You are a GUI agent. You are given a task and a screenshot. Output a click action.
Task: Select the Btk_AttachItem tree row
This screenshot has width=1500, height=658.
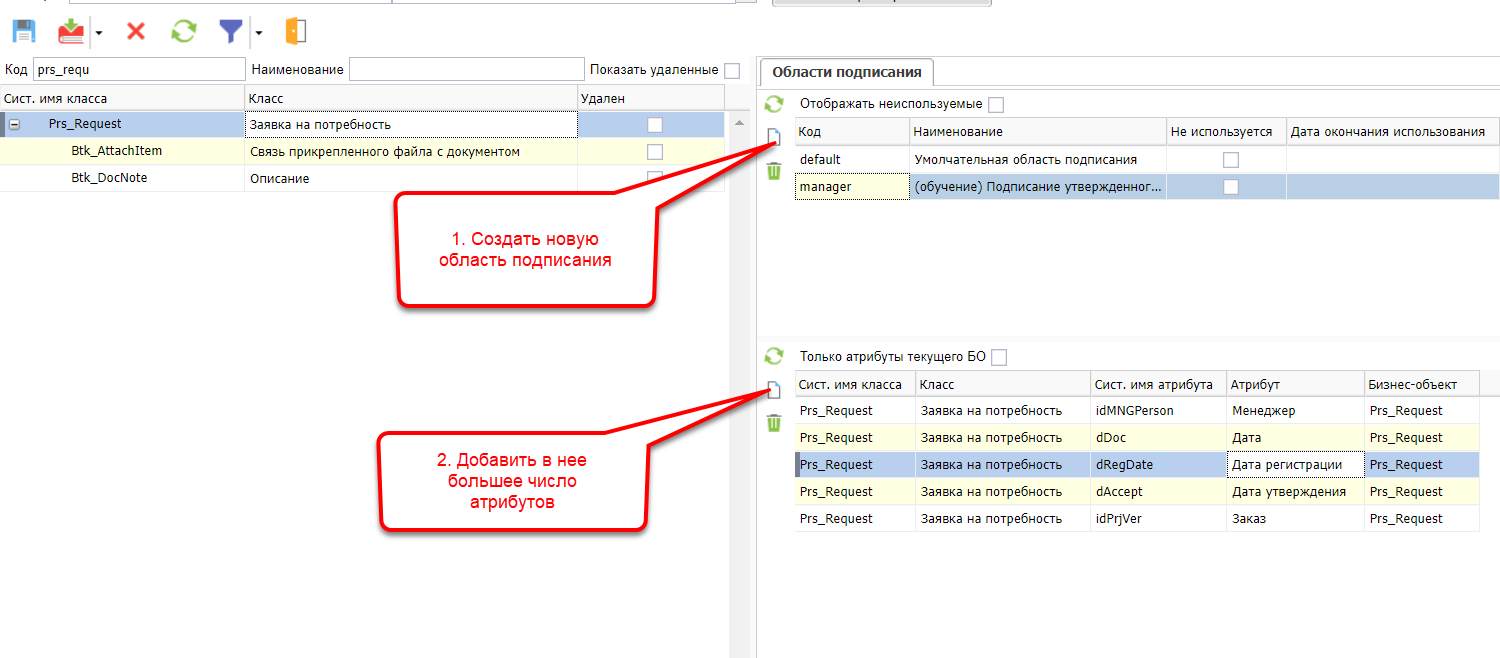tap(116, 151)
